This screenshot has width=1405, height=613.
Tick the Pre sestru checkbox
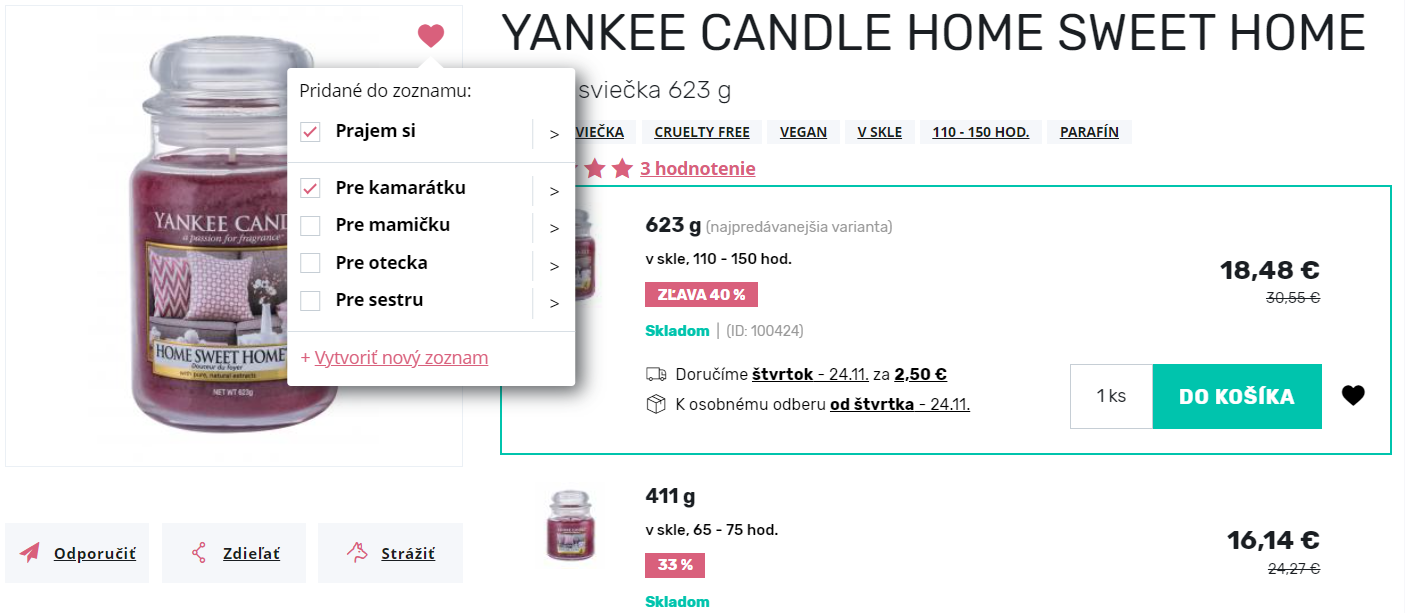311,300
